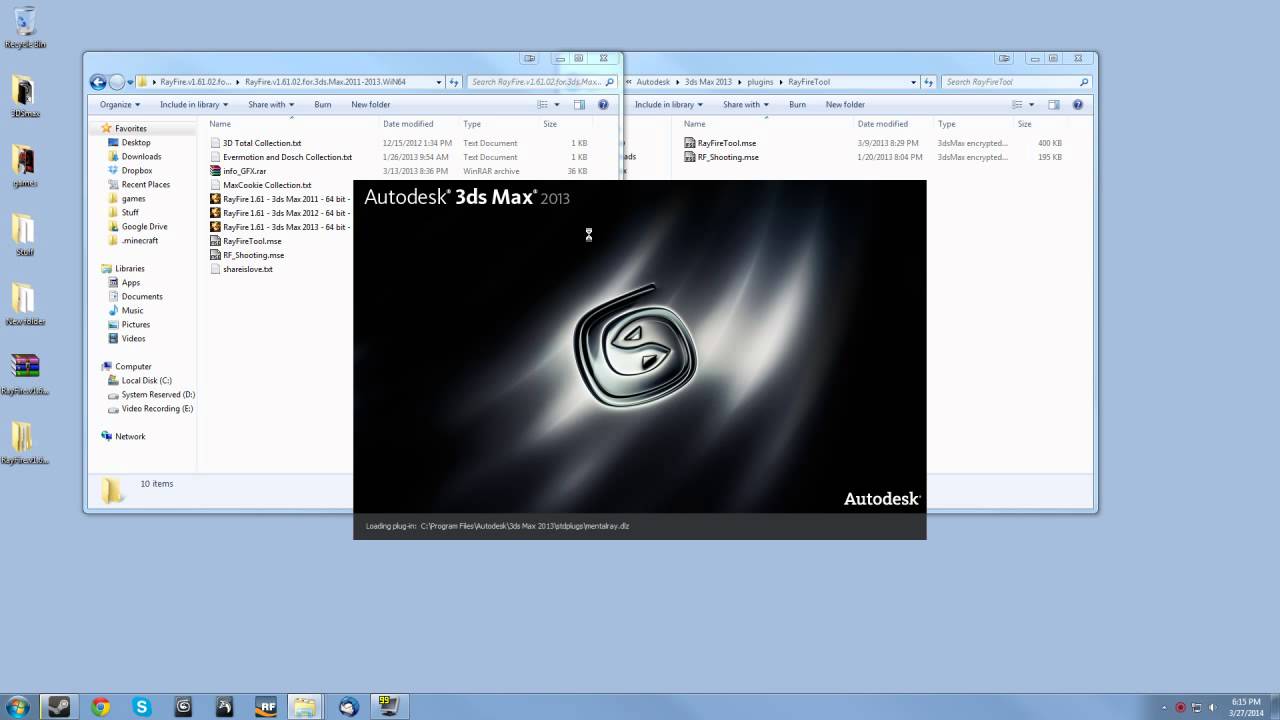Select RF_Shooting.mse in the left window
Image resolution: width=1280 pixels, height=720 pixels.
point(253,255)
